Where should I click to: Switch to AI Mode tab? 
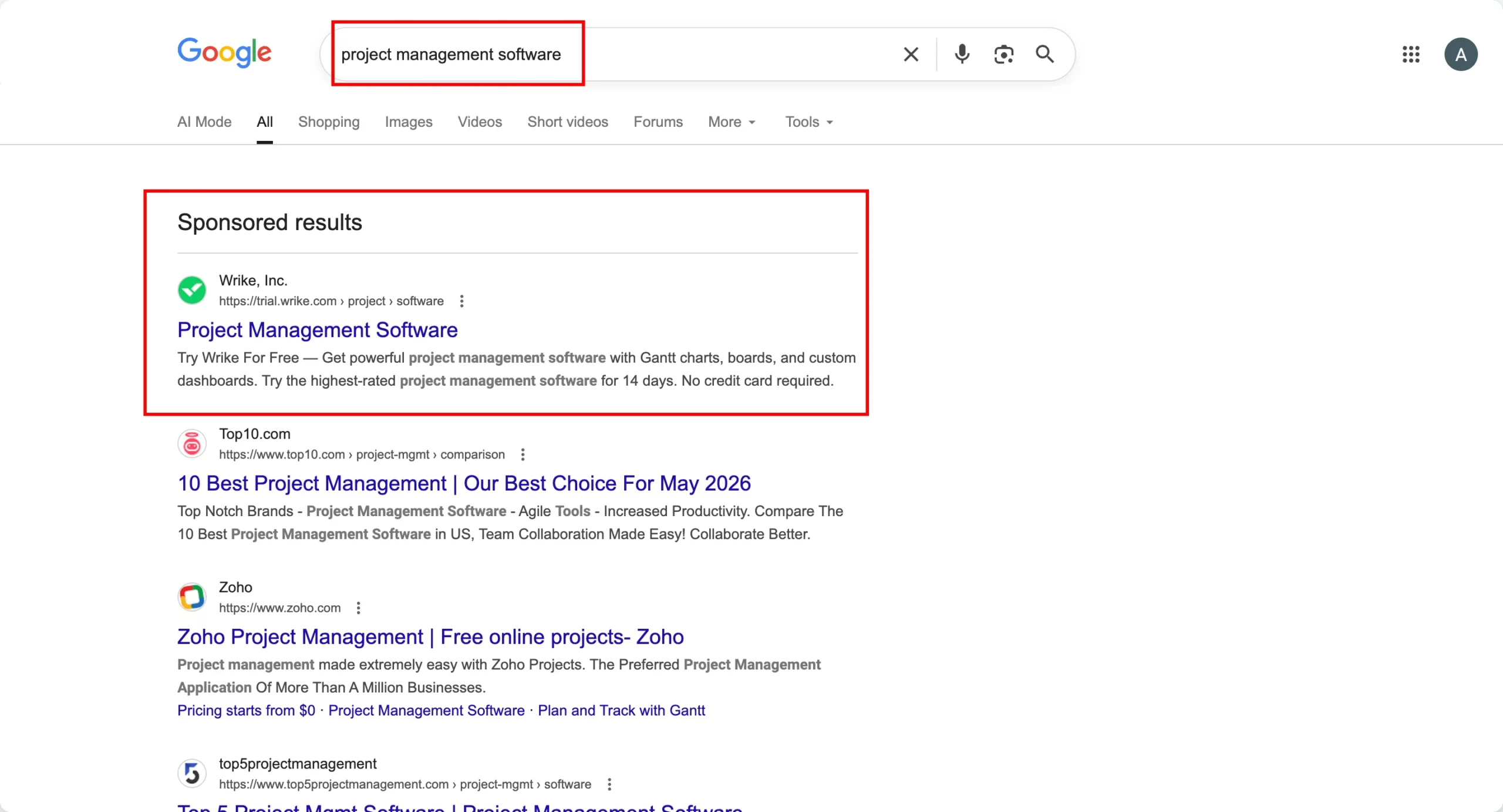(x=204, y=122)
